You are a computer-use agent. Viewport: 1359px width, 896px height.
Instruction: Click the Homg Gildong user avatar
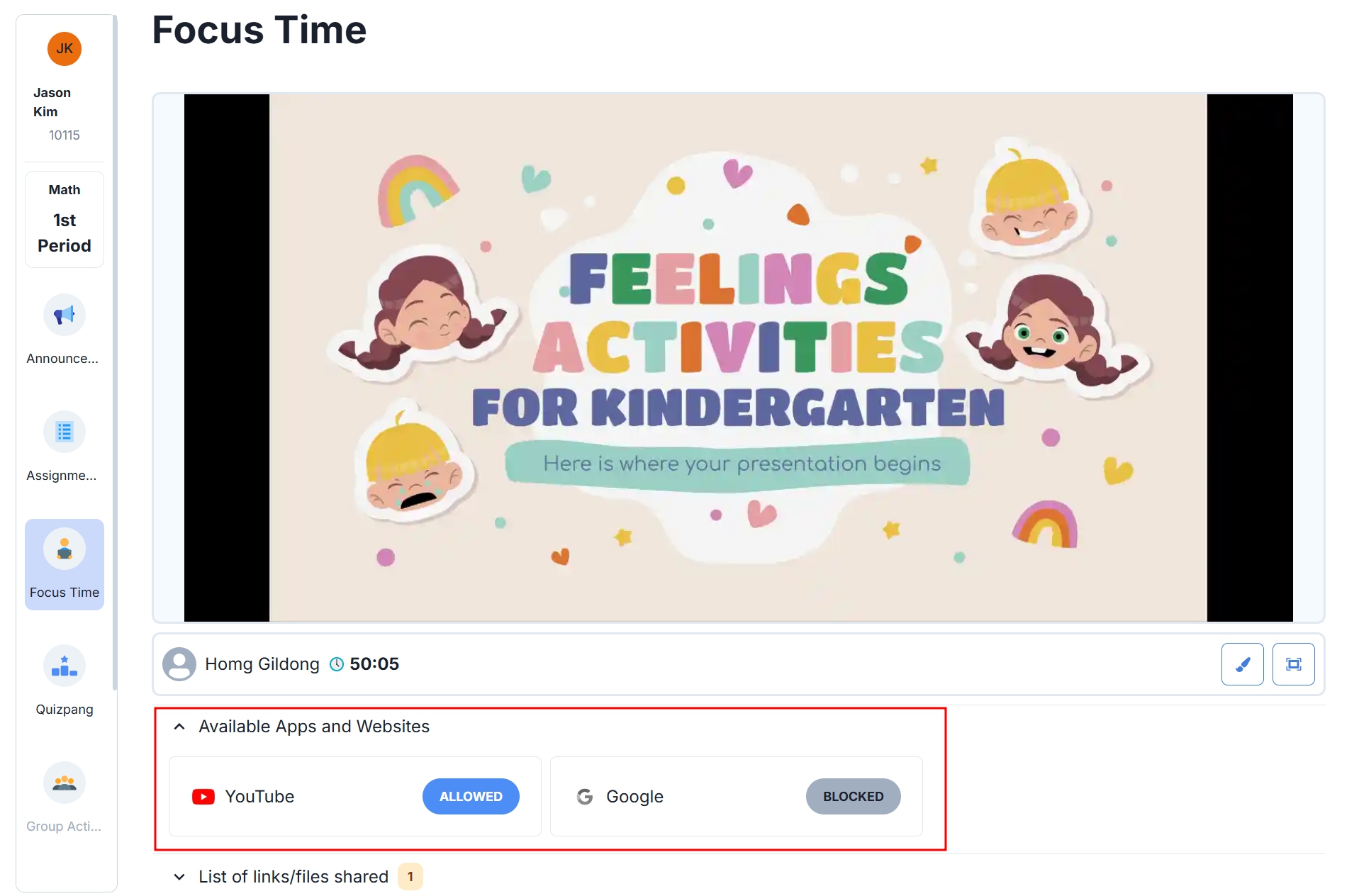click(179, 664)
